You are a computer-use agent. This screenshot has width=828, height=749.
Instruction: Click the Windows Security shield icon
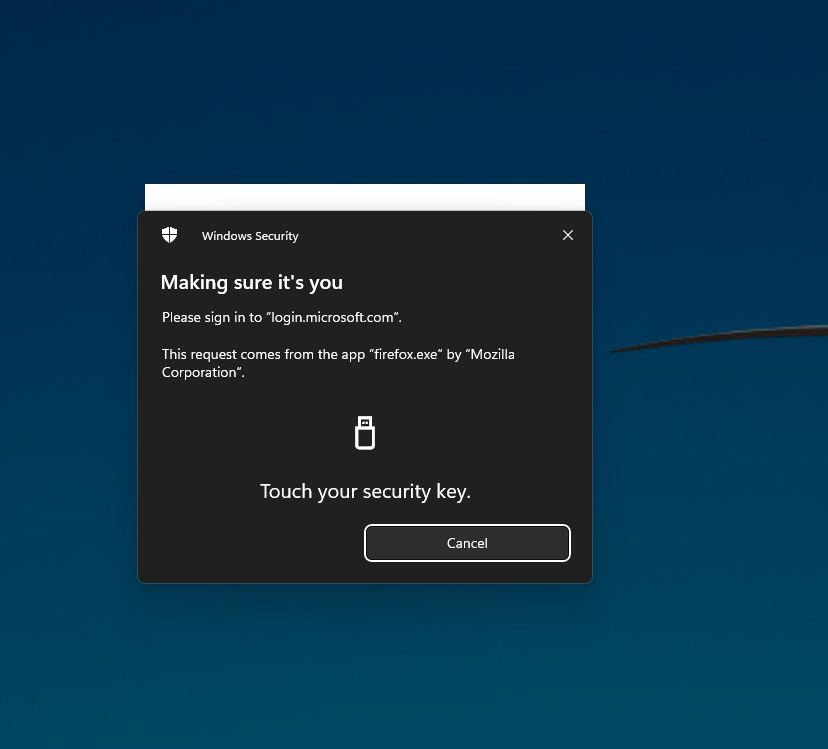pyautogui.click(x=170, y=235)
